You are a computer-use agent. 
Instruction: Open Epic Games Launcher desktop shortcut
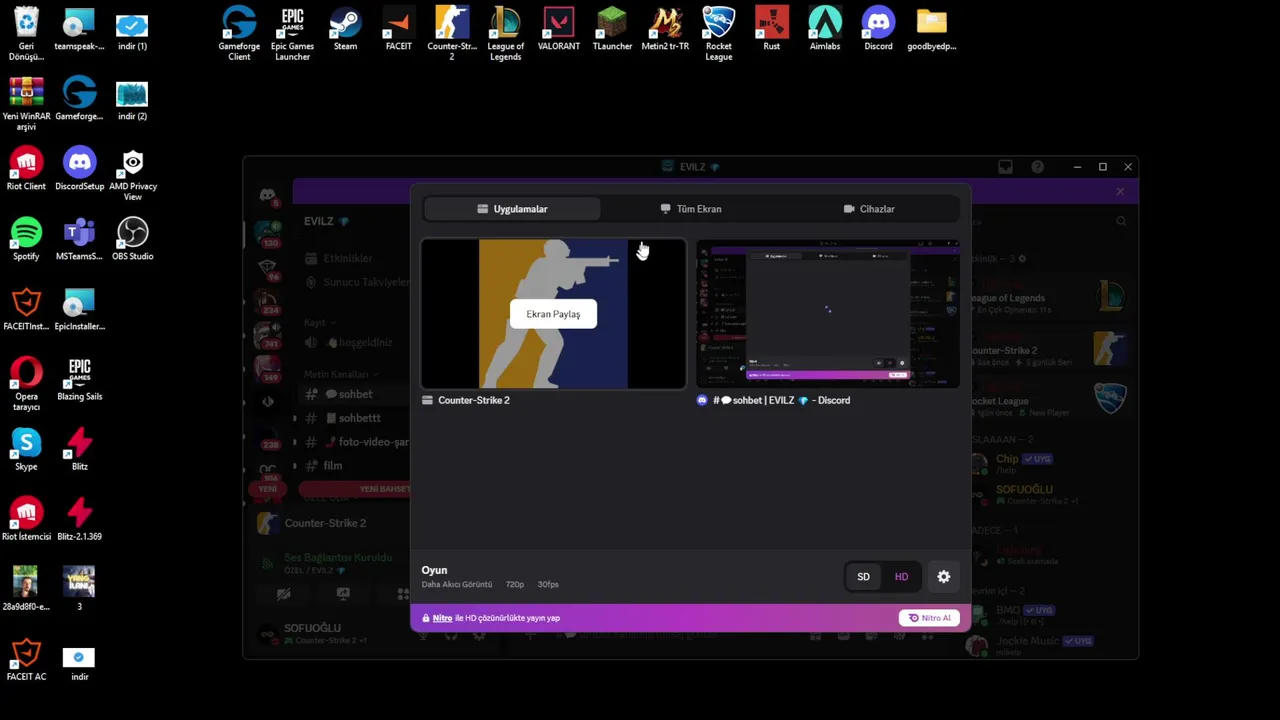coord(292,34)
